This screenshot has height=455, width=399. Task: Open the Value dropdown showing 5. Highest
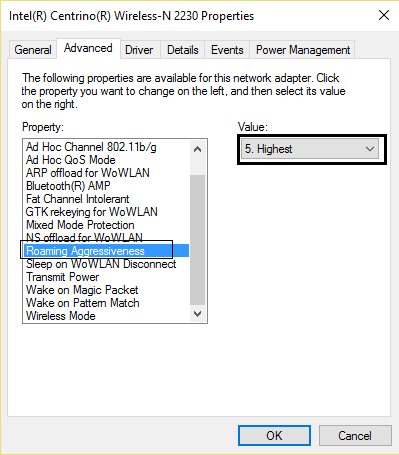point(310,149)
